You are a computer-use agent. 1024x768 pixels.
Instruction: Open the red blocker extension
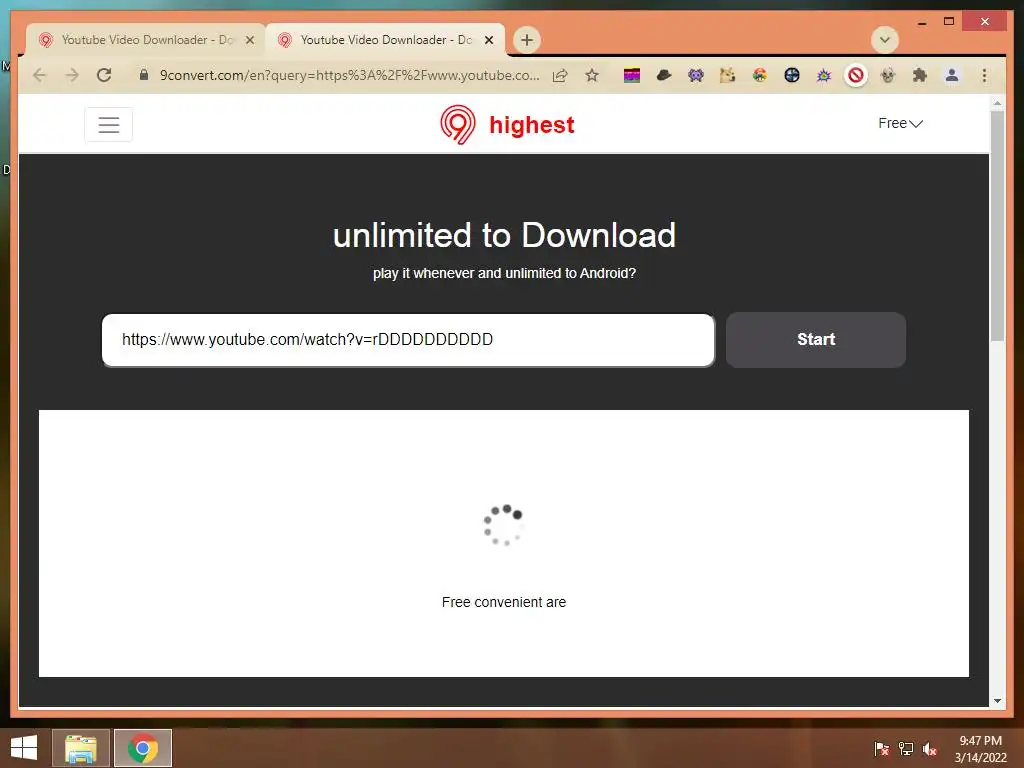click(x=856, y=76)
